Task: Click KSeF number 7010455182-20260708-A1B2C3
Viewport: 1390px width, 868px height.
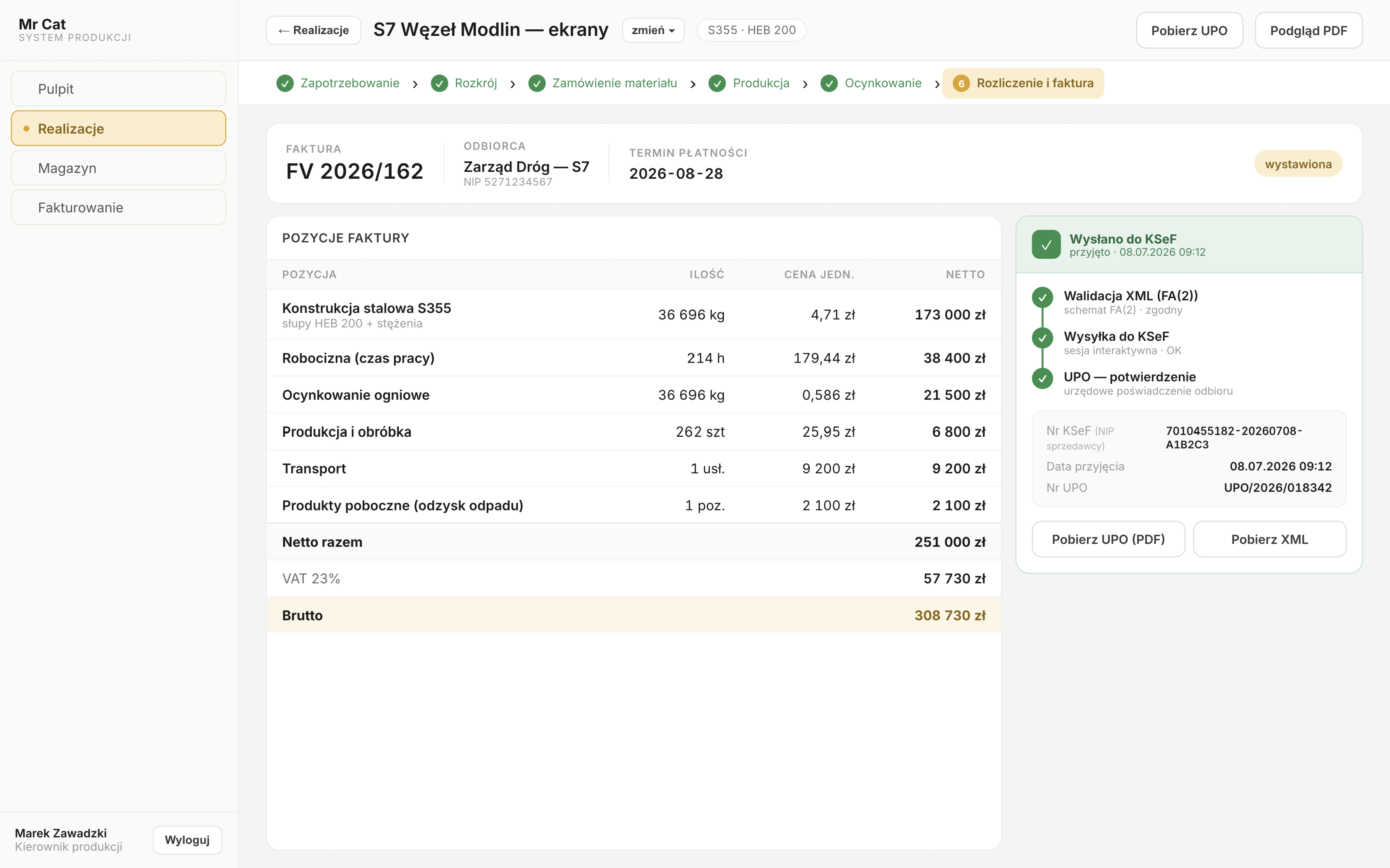Action: tap(1234, 438)
